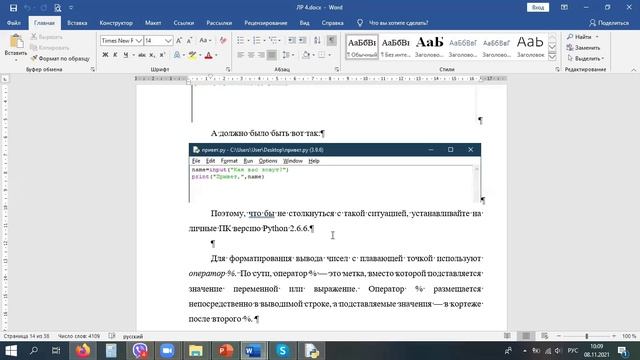This screenshot has height=360, width=640.
Task: Open ribbon display options in title bar
Action: click(564, 7)
